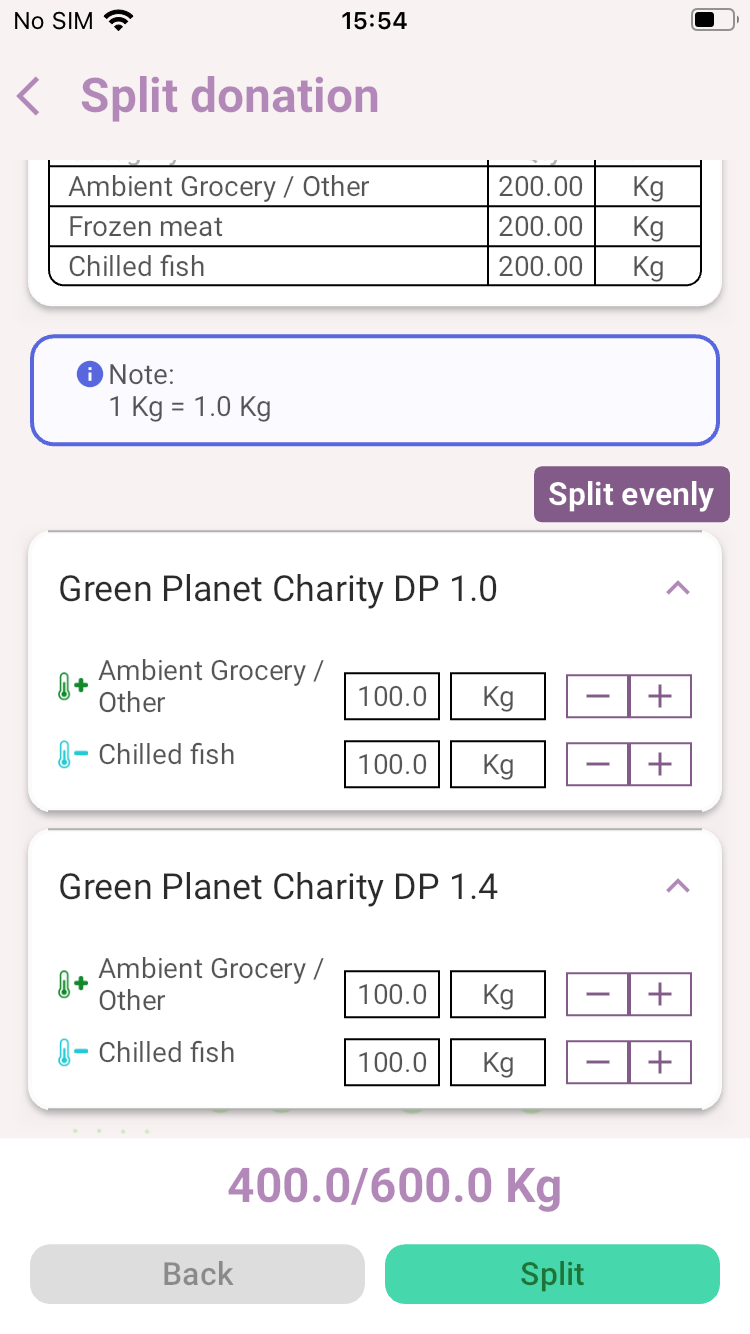The width and height of the screenshot is (750, 1334).
Task: Collapse the Green Planet Charity DP 1.0 section
Action: 678,589
